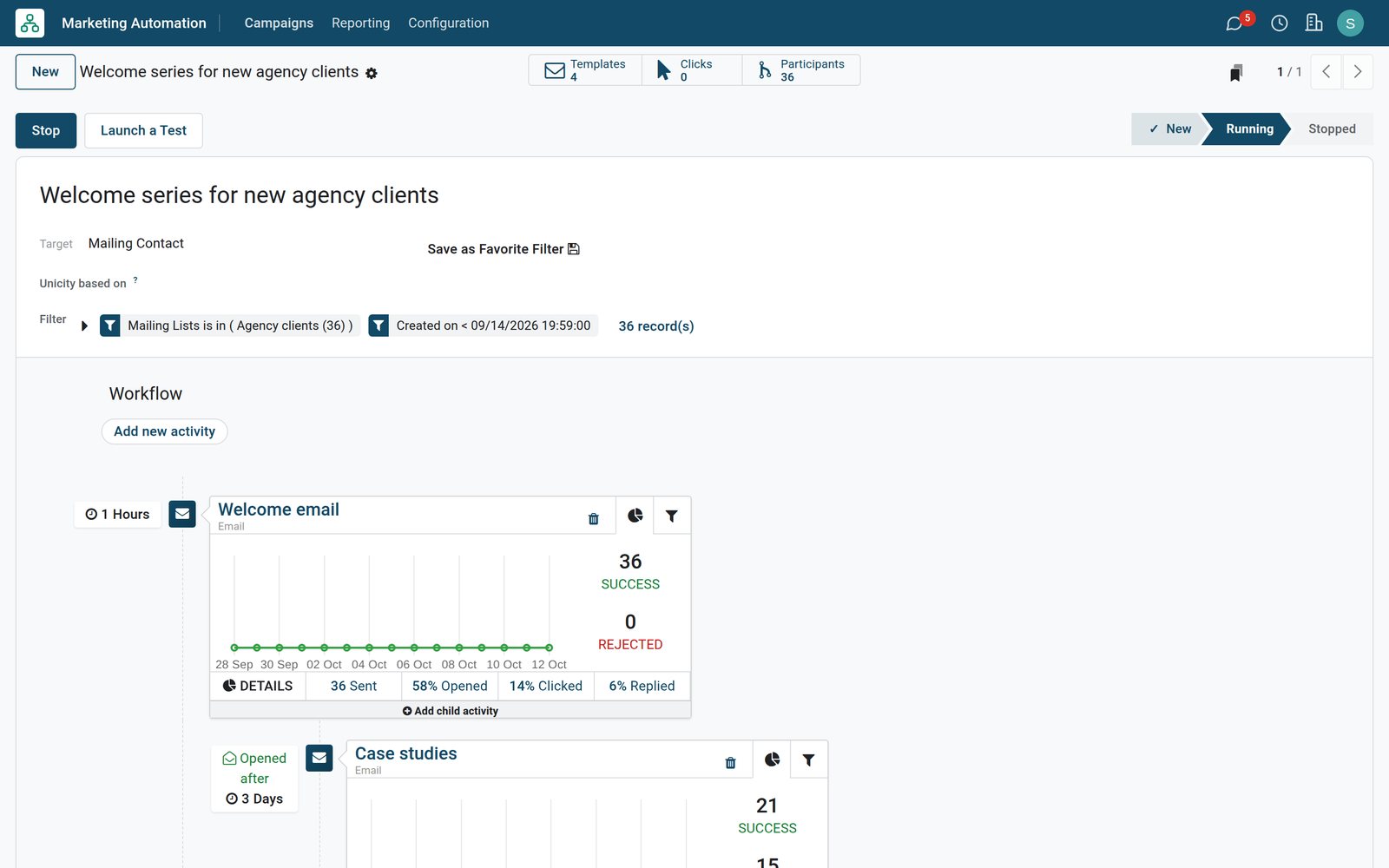Click the Case studies envelope icon
This screenshot has height=868, width=1389.
click(319, 758)
